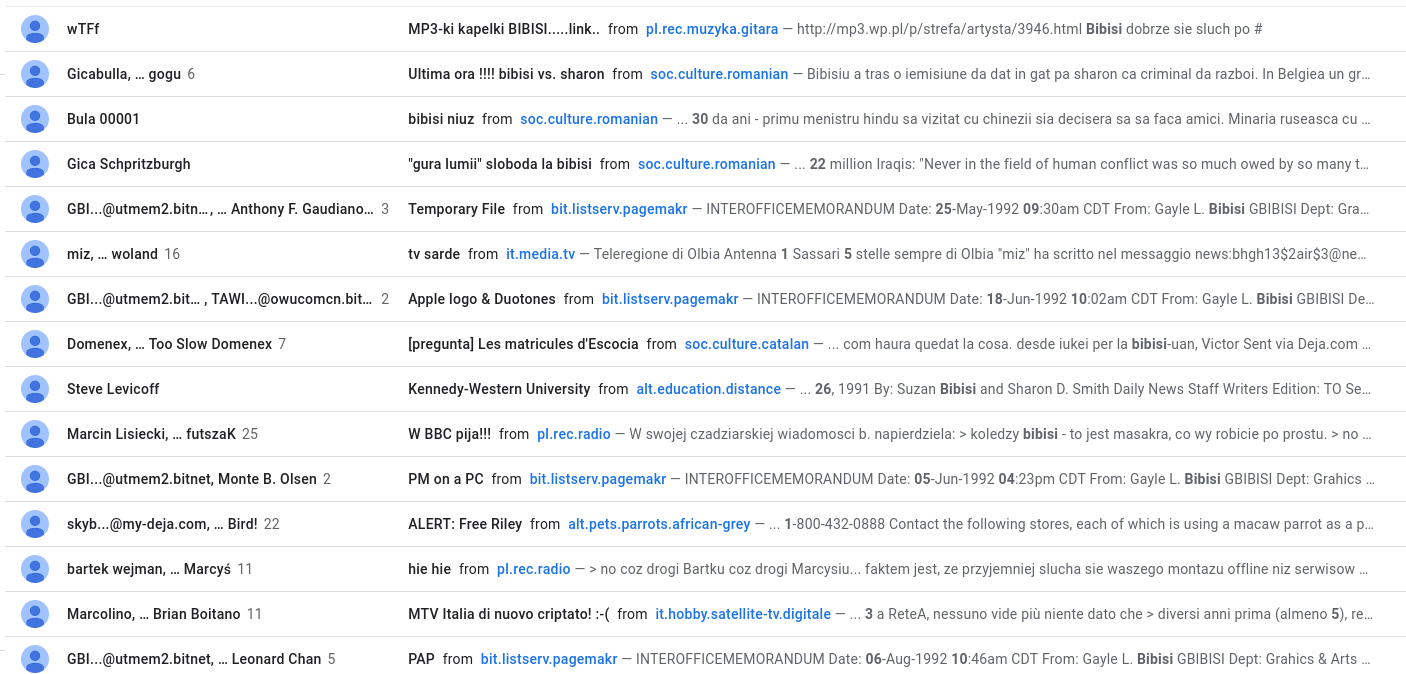Select avatar next to Marcin Lisiecki
Viewport: 1406px width, 674px height.
[x=35, y=434]
